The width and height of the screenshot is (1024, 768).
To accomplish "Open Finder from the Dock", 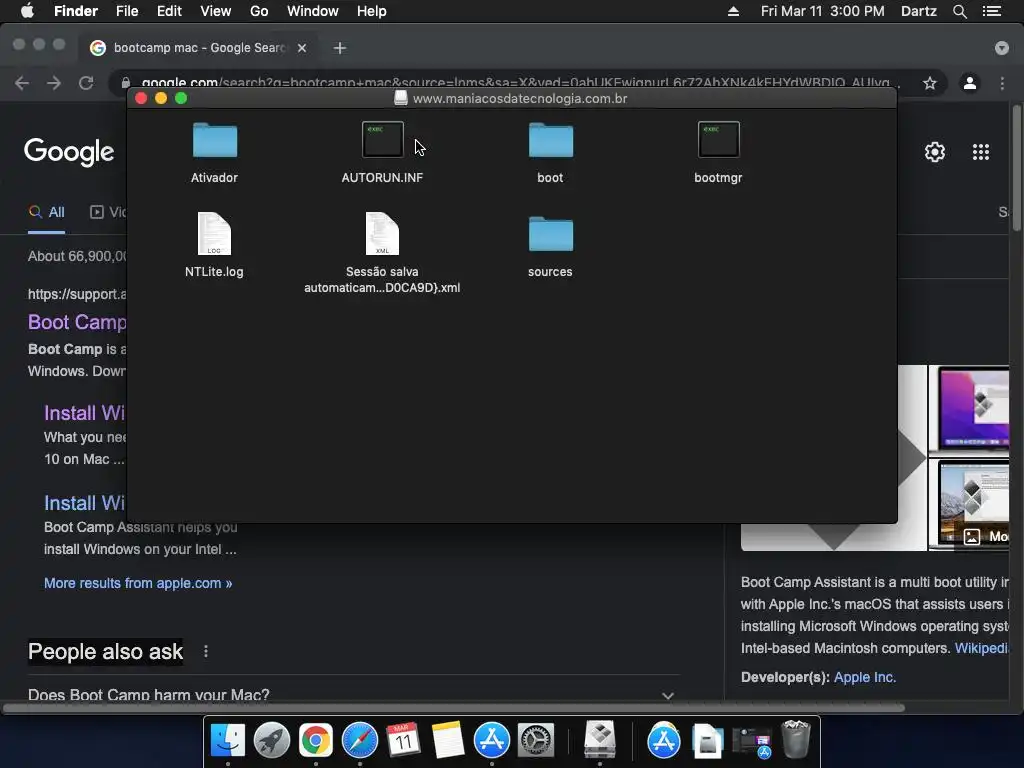I will [x=227, y=740].
